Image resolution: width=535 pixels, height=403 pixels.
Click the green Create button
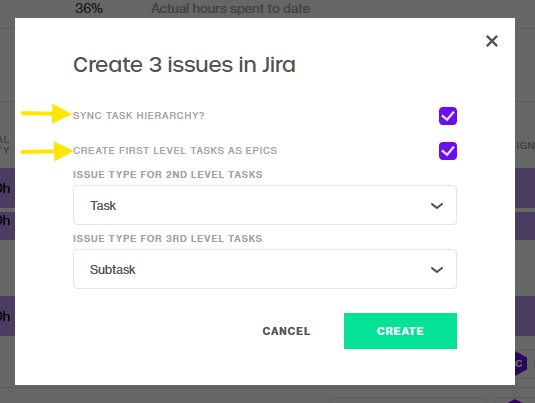[x=400, y=331]
